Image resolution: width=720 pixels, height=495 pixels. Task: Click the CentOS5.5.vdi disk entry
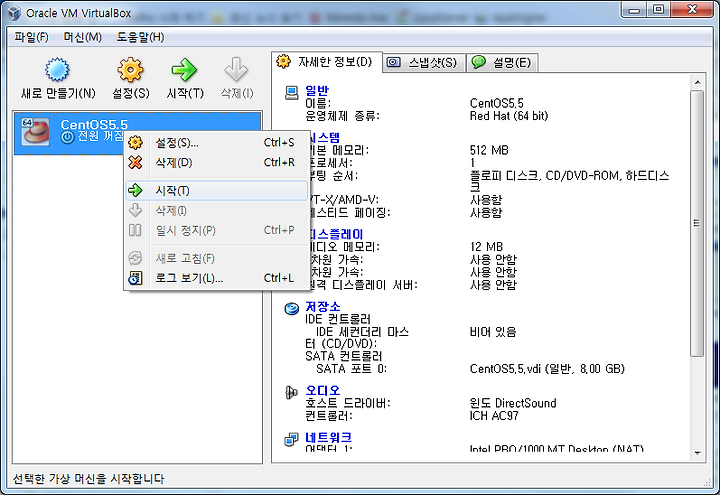point(547,369)
